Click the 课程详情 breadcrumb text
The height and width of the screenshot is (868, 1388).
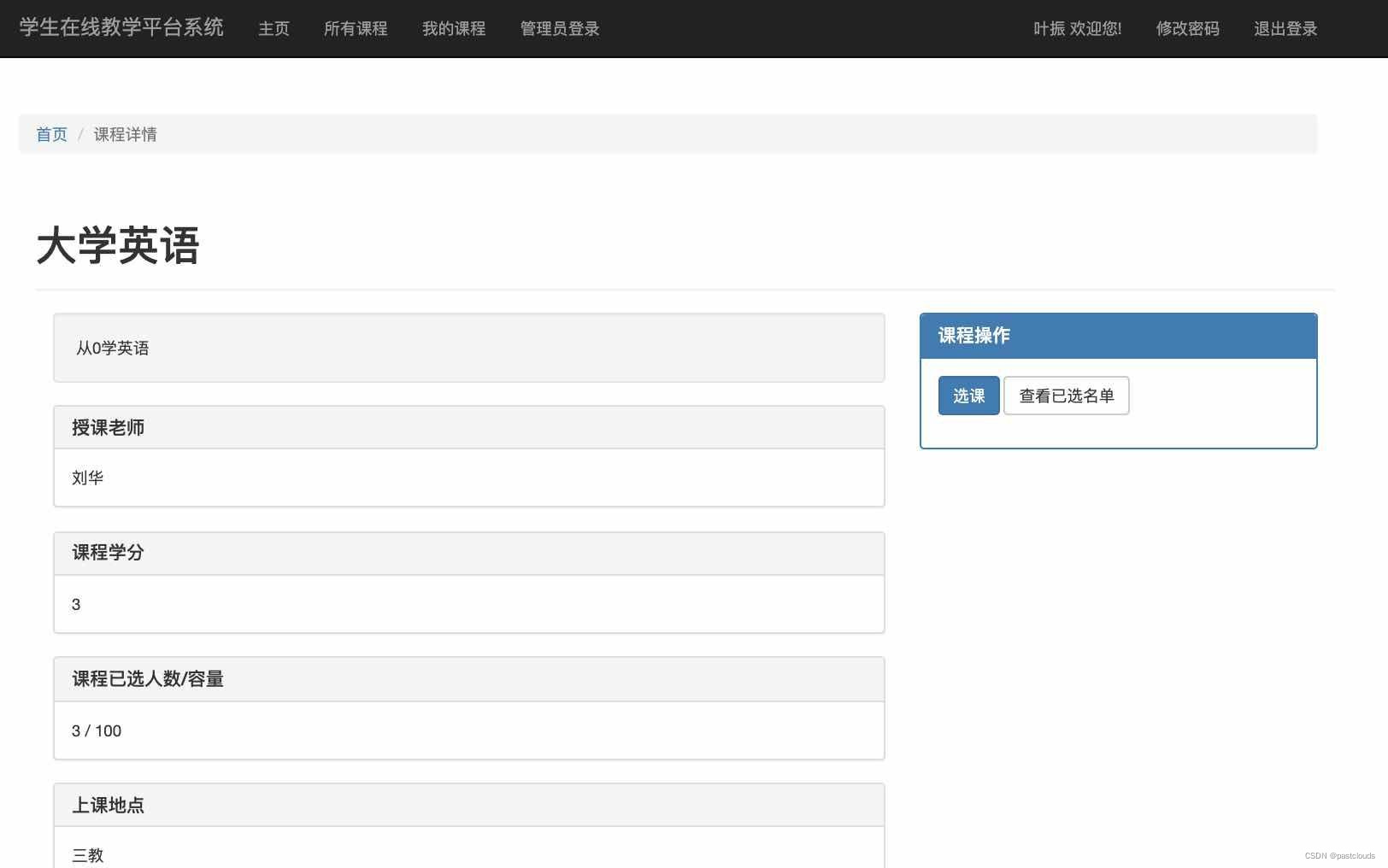(x=126, y=134)
